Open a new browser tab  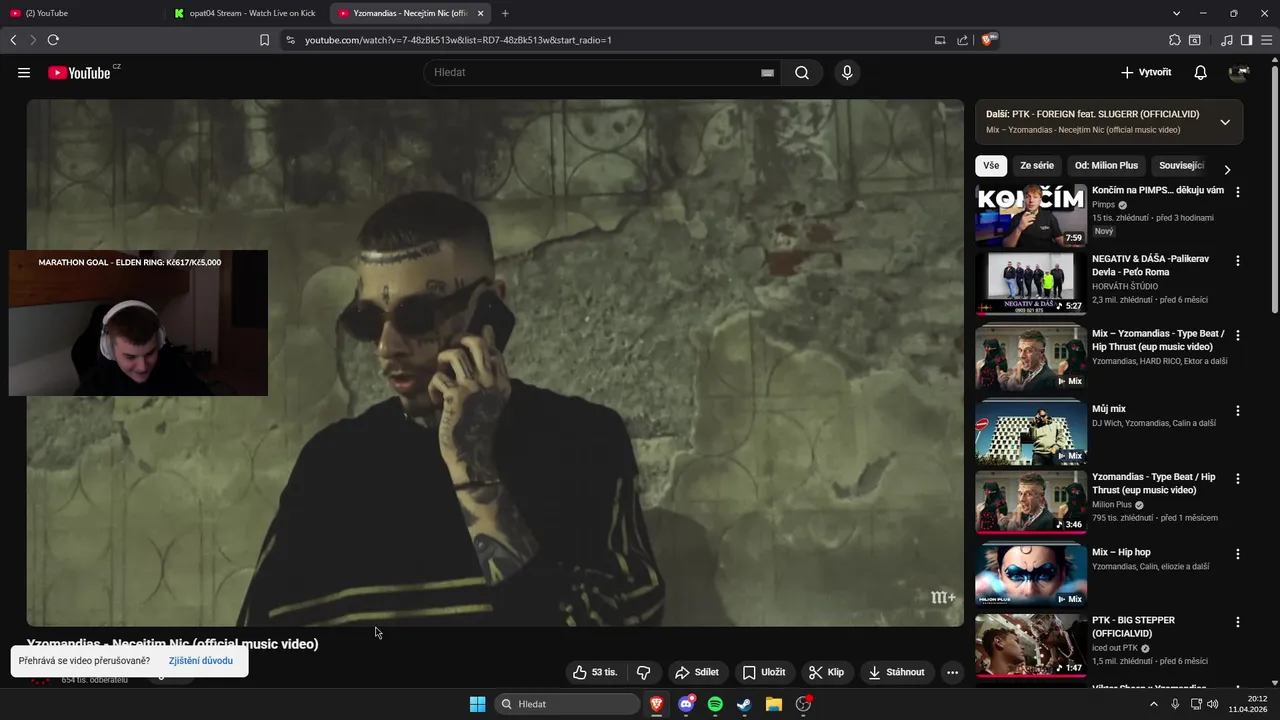tap(505, 13)
